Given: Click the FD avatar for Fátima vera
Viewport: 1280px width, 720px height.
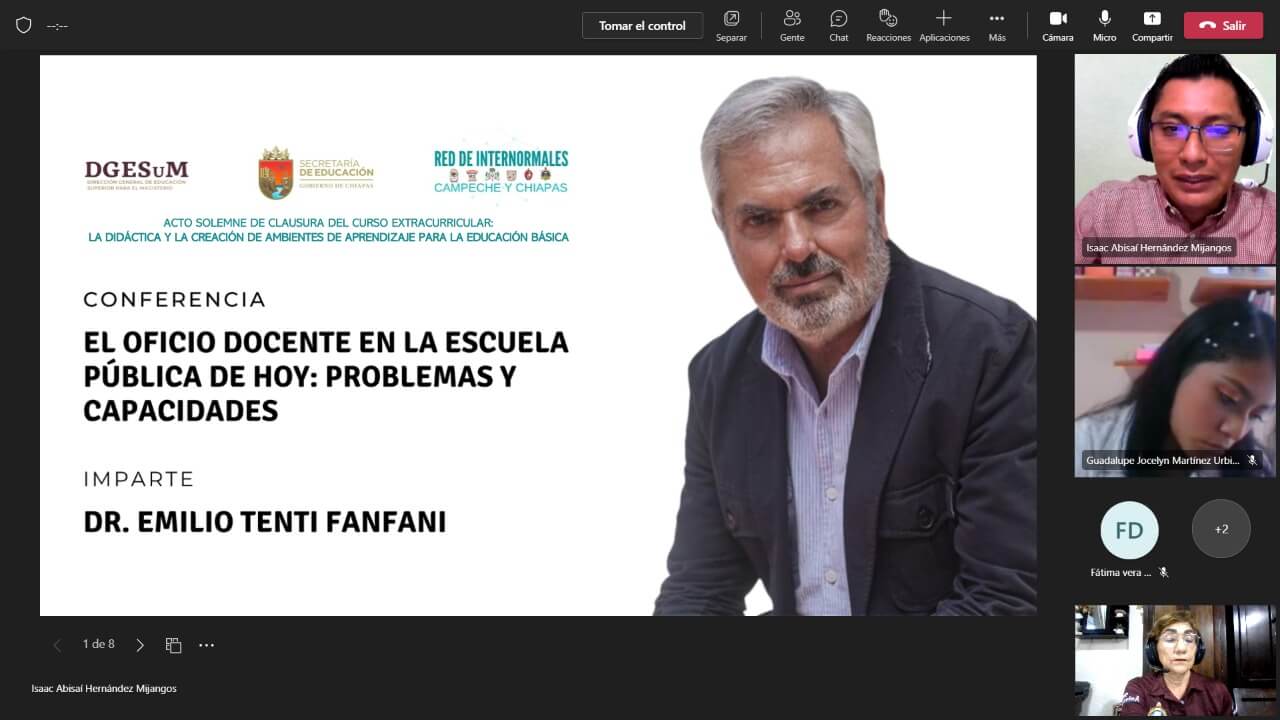Looking at the screenshot, I should 1129,530.
